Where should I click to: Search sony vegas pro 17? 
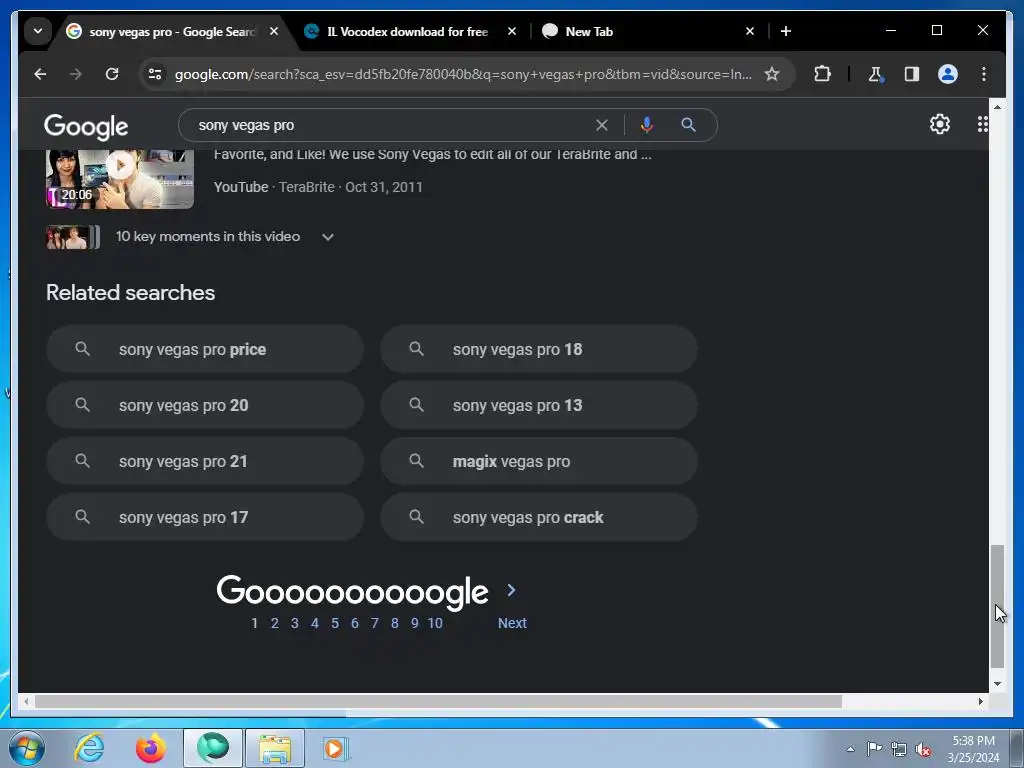204,517
